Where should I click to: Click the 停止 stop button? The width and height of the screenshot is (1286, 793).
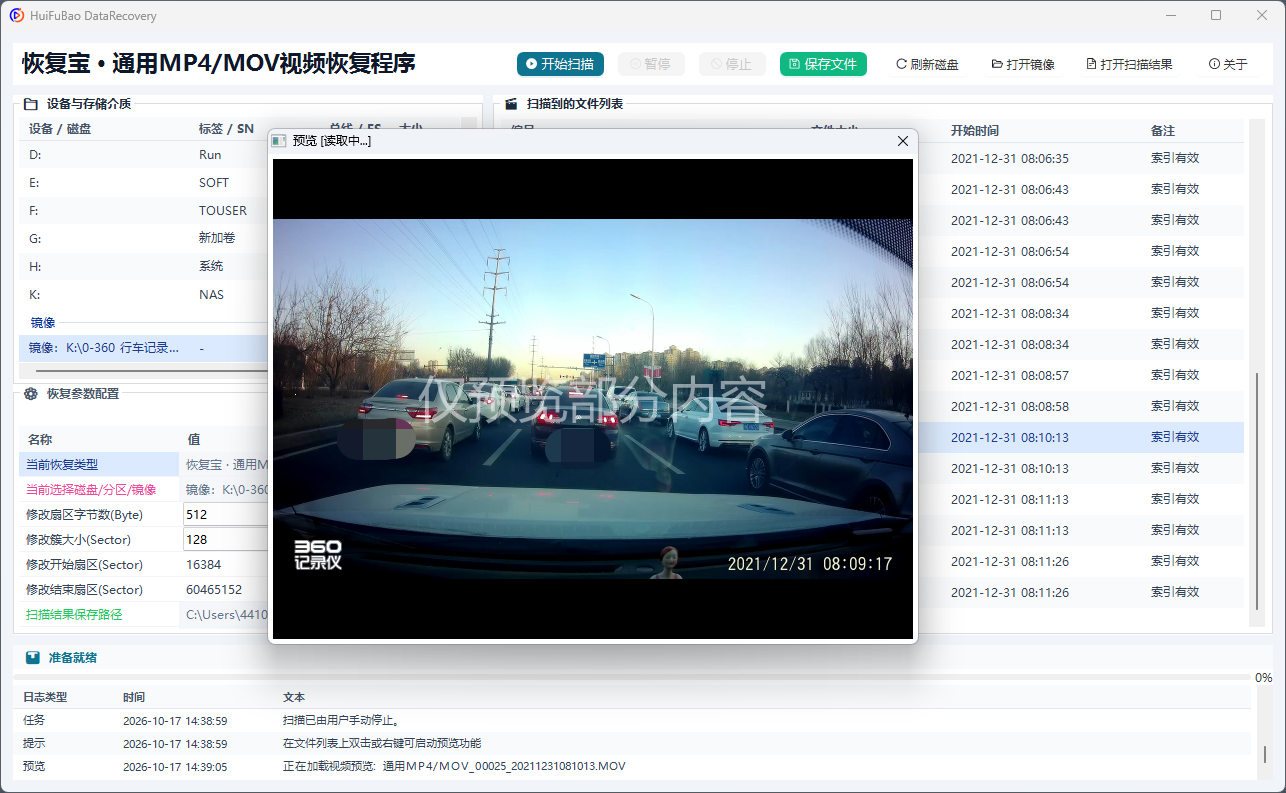click(732, 64)
